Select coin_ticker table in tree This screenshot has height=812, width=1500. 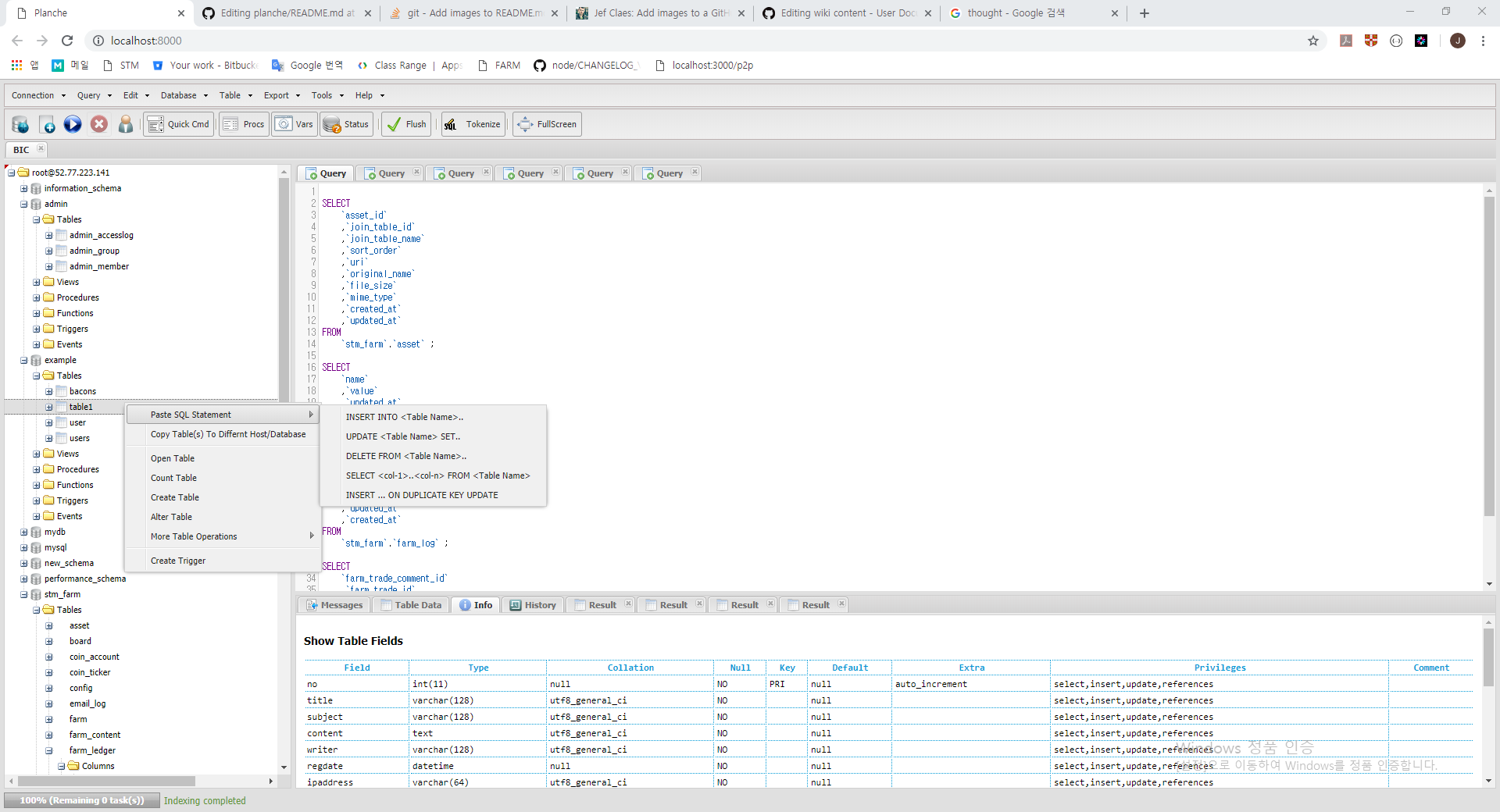[x=90, y=672]
